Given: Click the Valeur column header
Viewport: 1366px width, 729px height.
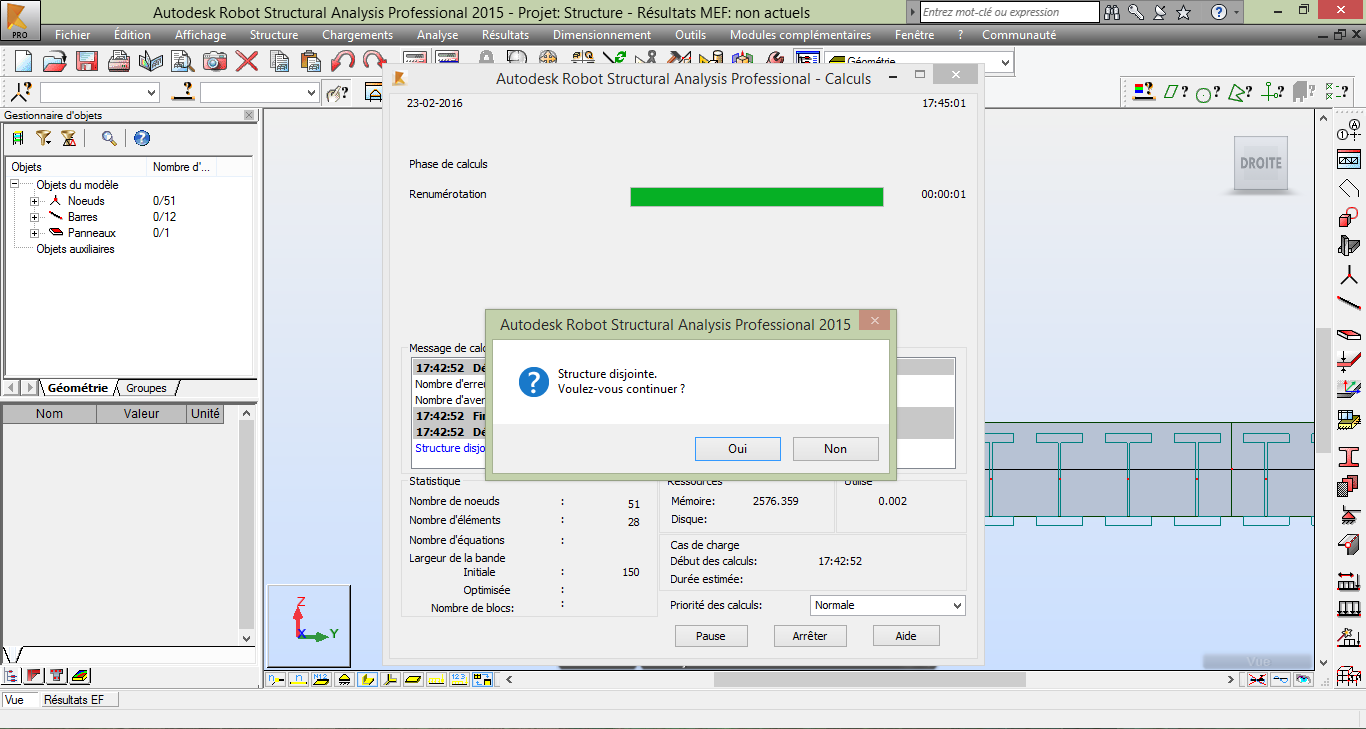Looking at the screenshot, I should [x=142, y=414].
